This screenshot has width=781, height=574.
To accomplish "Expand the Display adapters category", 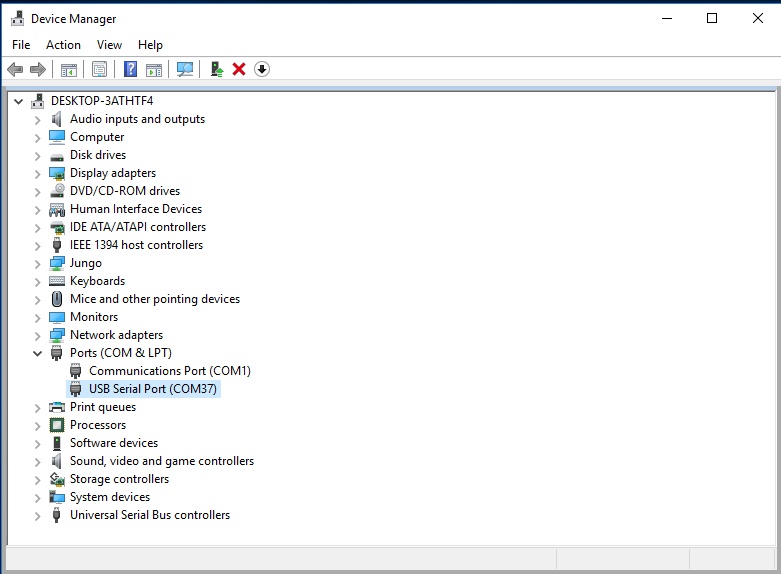I will [x=38, y=173].
